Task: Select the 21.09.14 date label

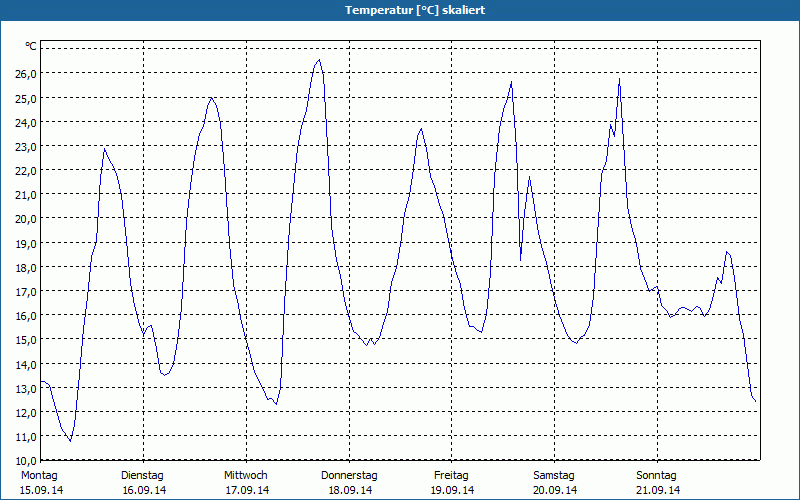Action: (658, 490)
